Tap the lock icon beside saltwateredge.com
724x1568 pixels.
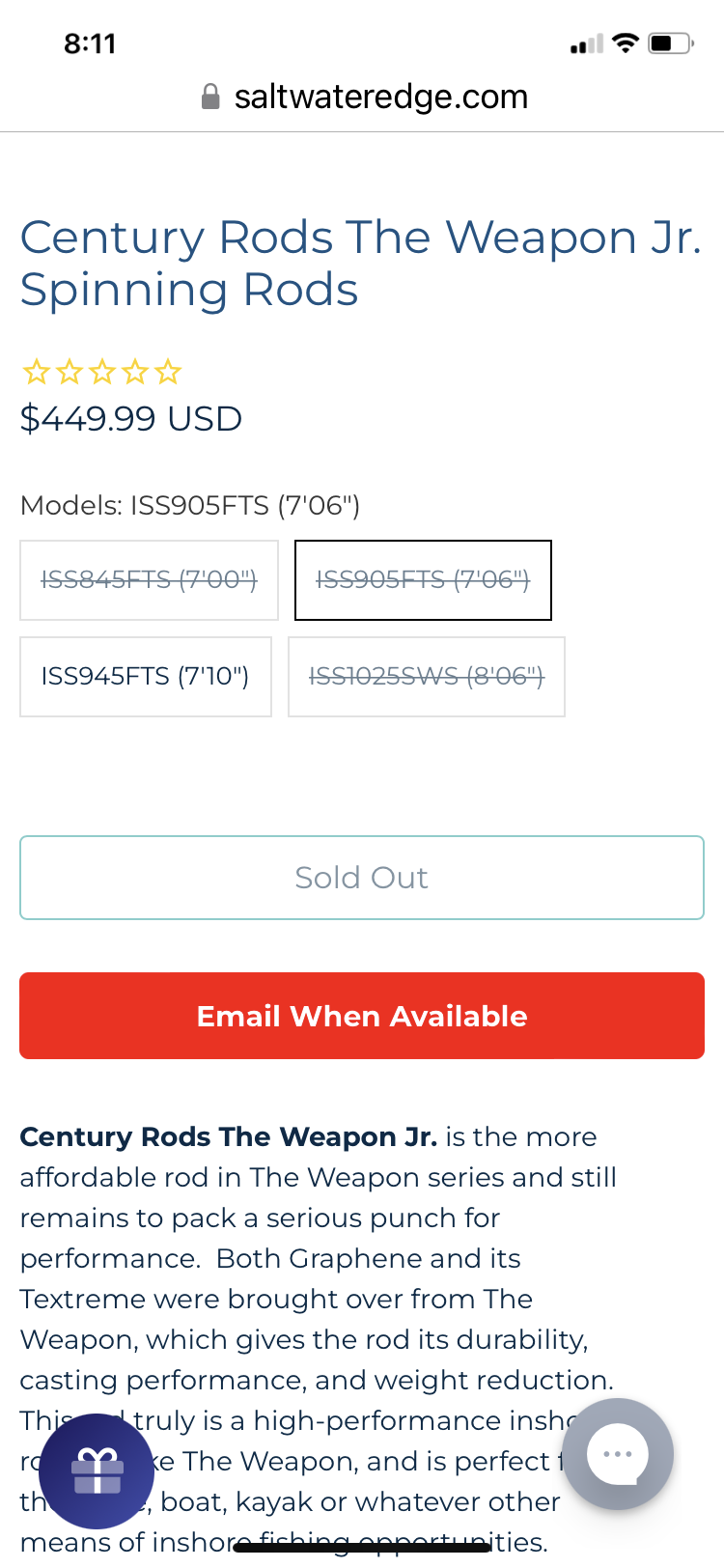[210, 97]
